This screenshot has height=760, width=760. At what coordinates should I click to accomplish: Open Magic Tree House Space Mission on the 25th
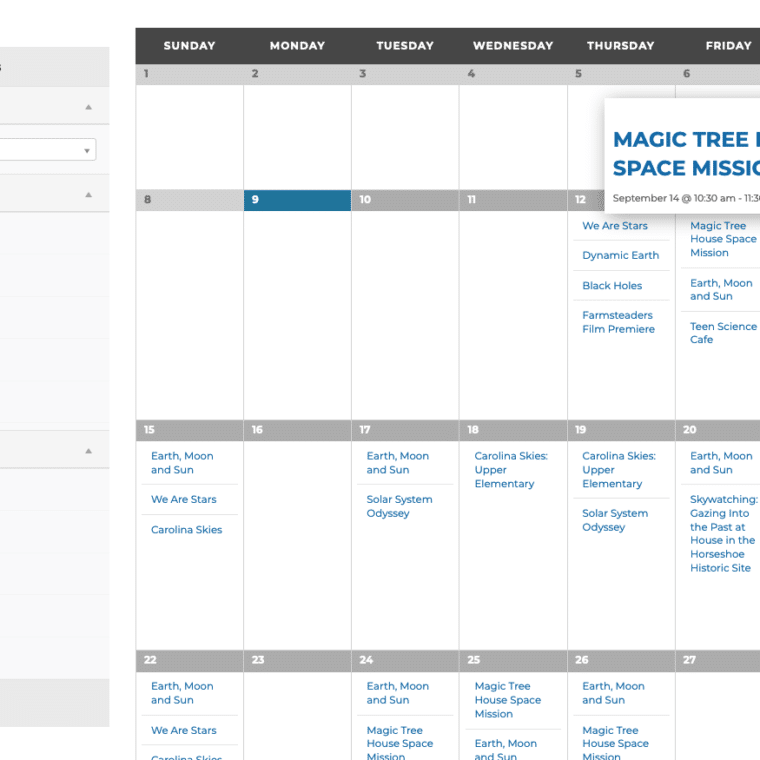tap(507, 700)
